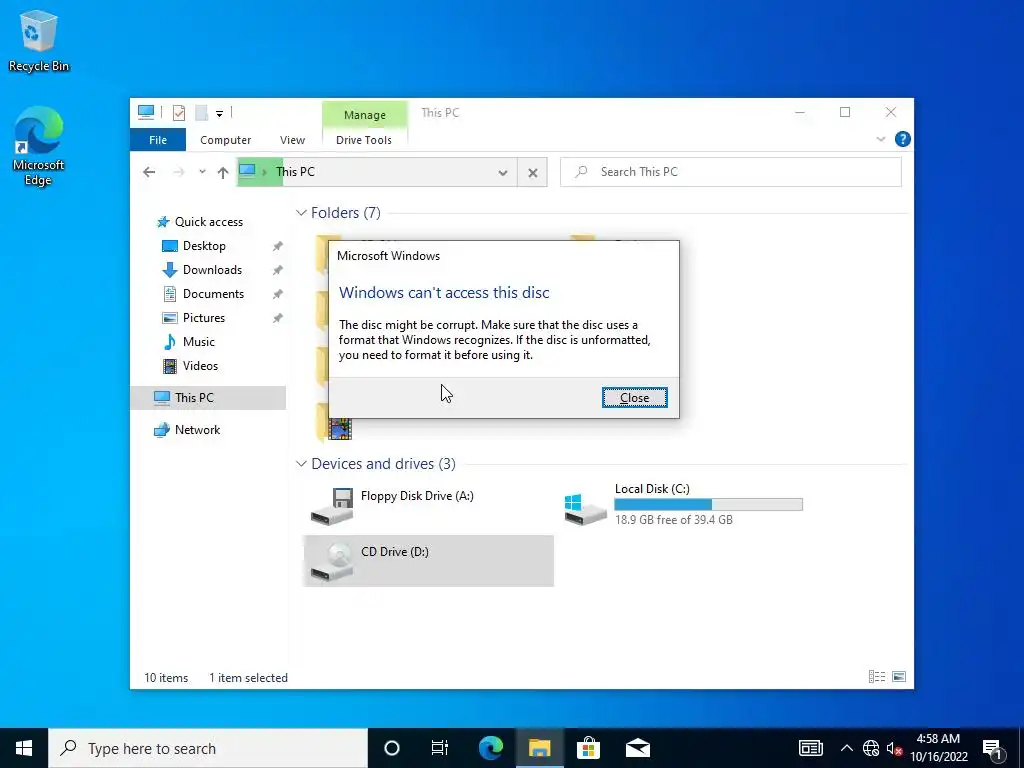Collapse the Folders (7) group
The image size is (1024, 768).
(x=301, y=213)
